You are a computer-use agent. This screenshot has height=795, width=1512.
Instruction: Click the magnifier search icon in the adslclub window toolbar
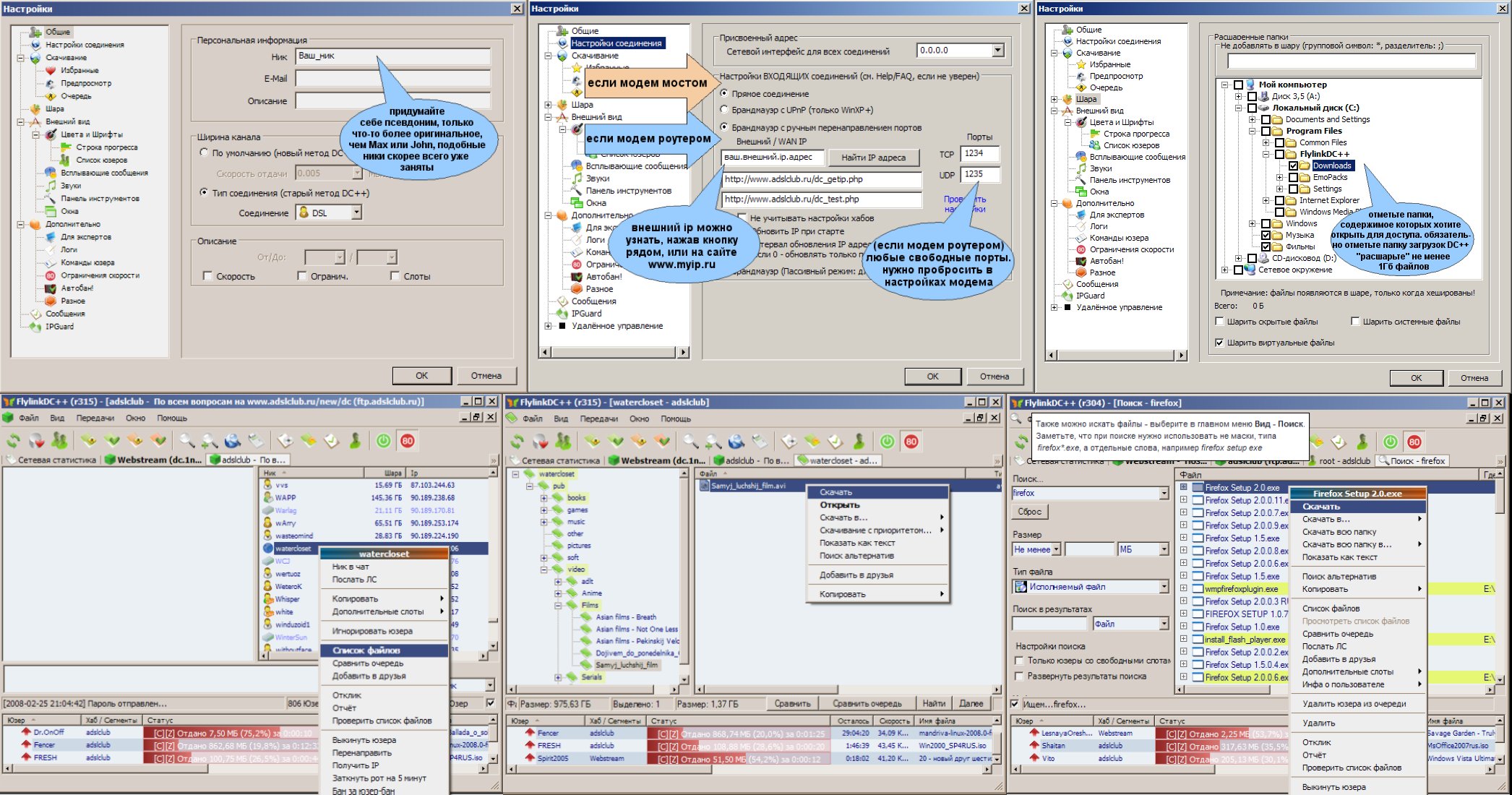coord(186,441)
